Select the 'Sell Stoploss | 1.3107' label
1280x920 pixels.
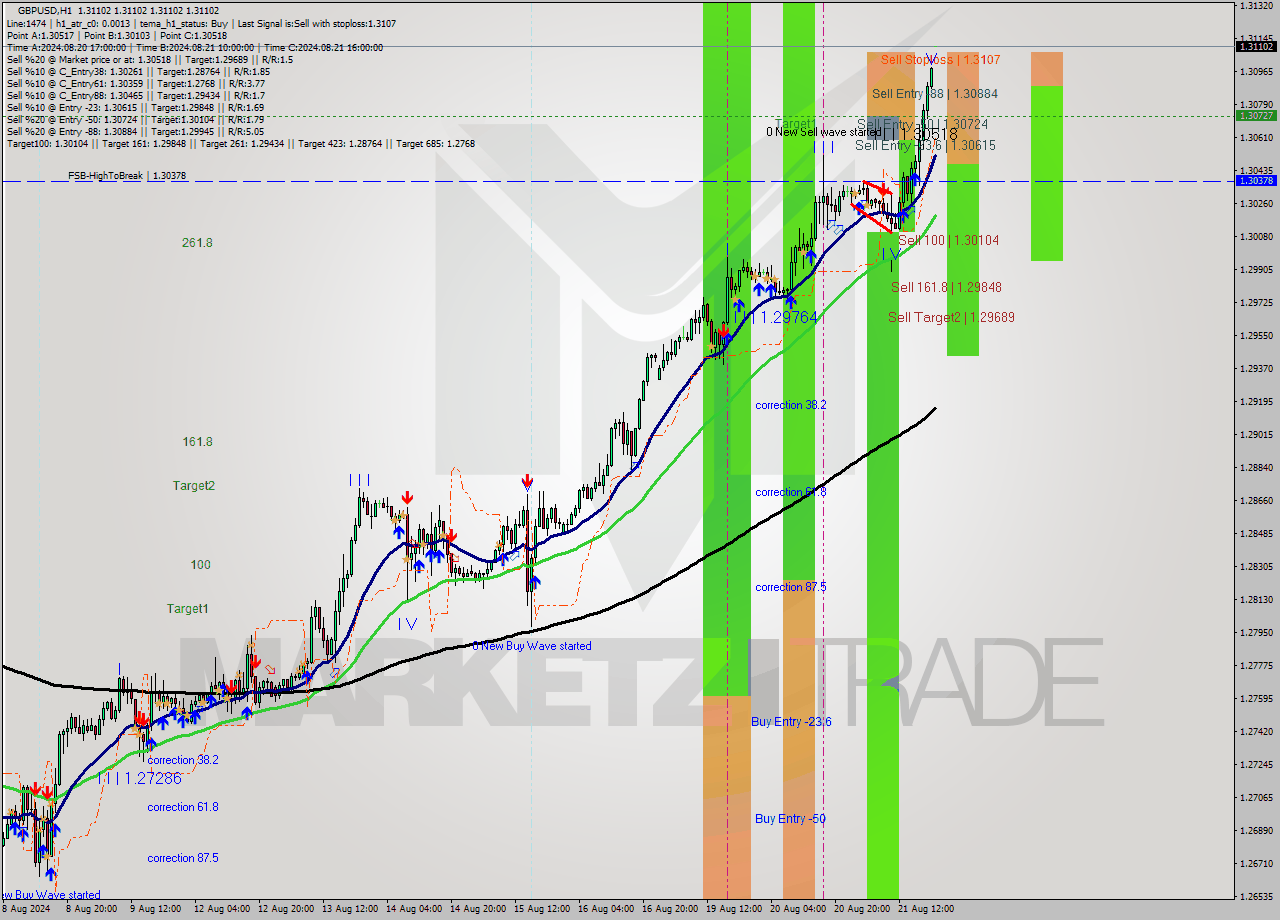click(940, 59)
